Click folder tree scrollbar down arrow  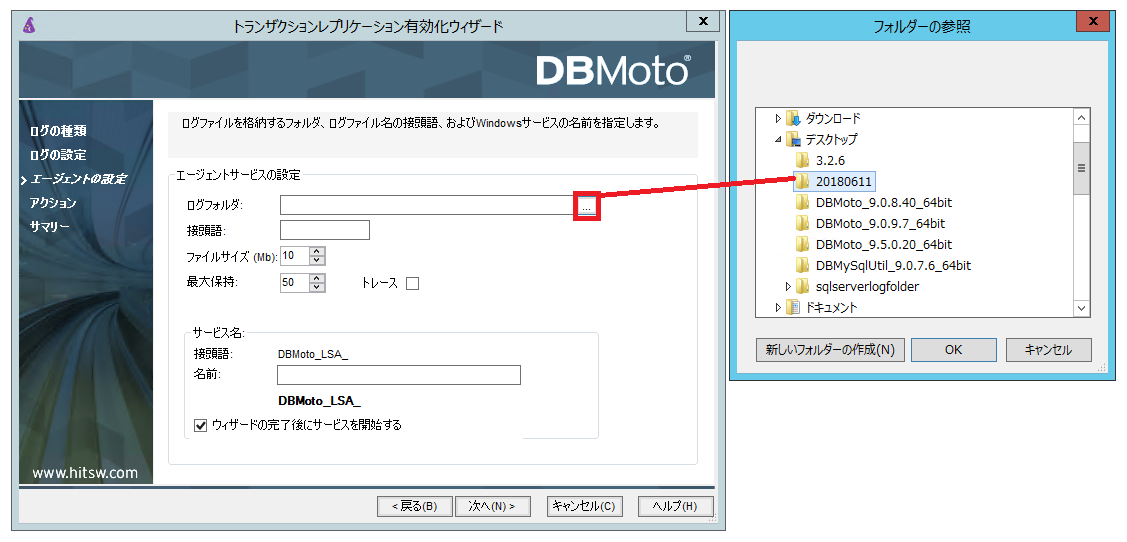point(1081,308)
